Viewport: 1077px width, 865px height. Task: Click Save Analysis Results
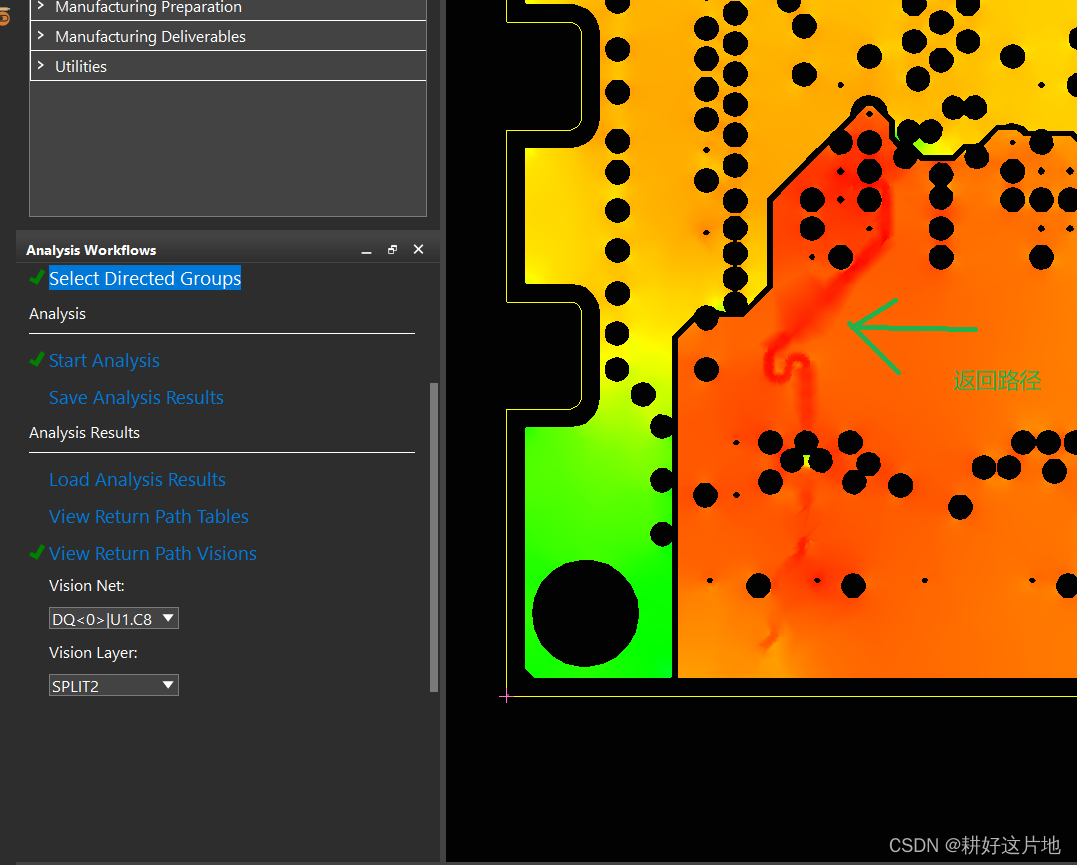[x=136, y=397]
